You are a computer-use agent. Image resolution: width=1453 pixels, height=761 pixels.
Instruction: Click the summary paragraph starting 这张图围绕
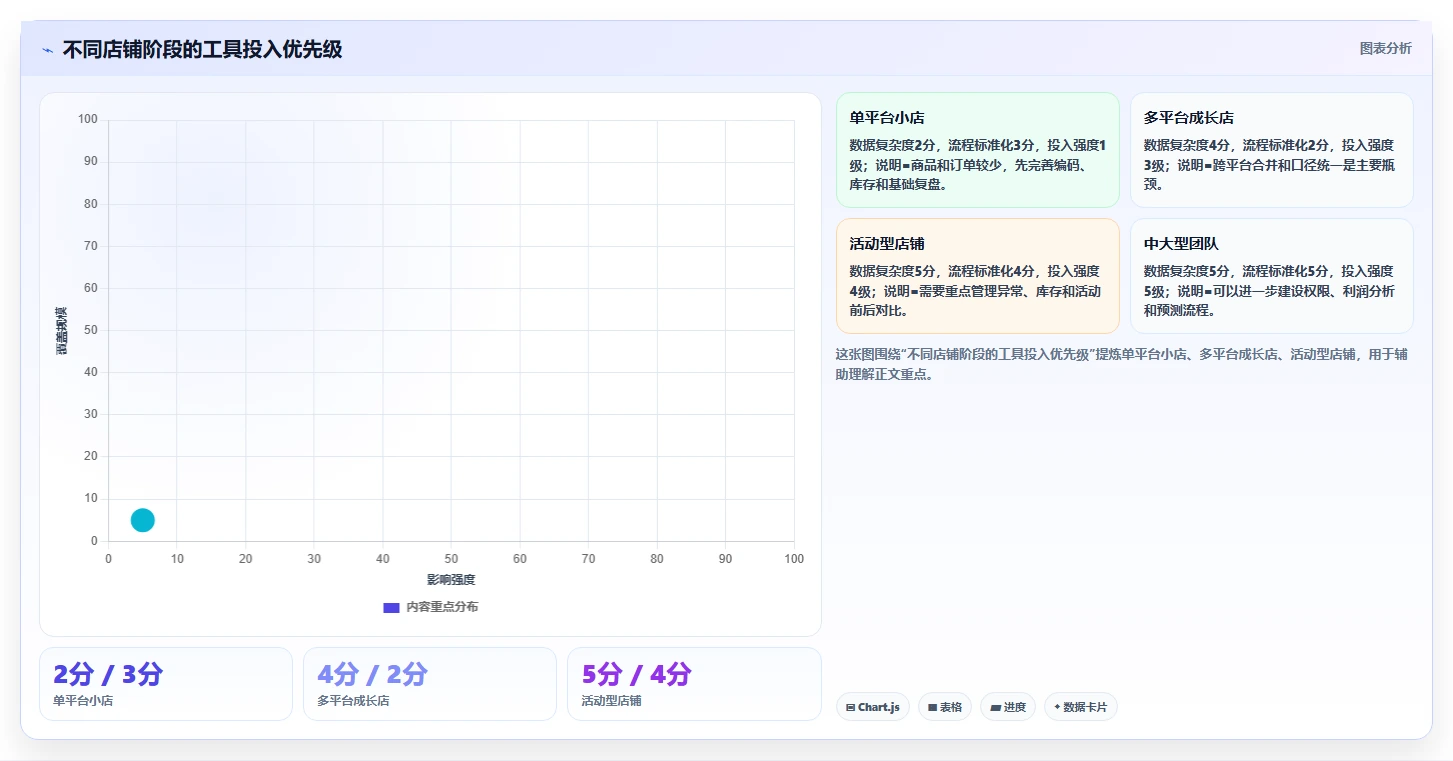(x=1121, y=364)
